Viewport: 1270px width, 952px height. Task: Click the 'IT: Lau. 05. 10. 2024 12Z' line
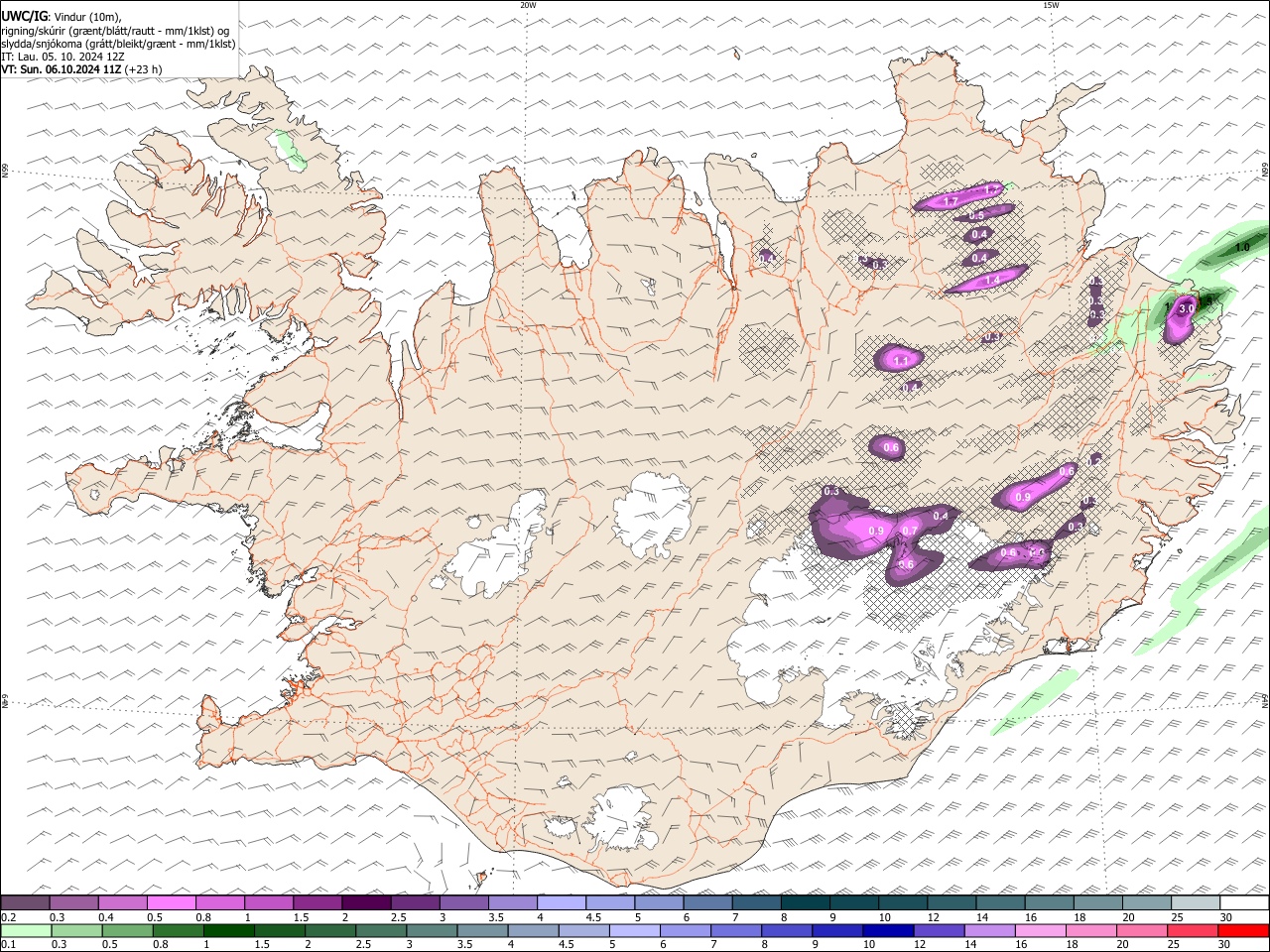(x=63, y=57)
